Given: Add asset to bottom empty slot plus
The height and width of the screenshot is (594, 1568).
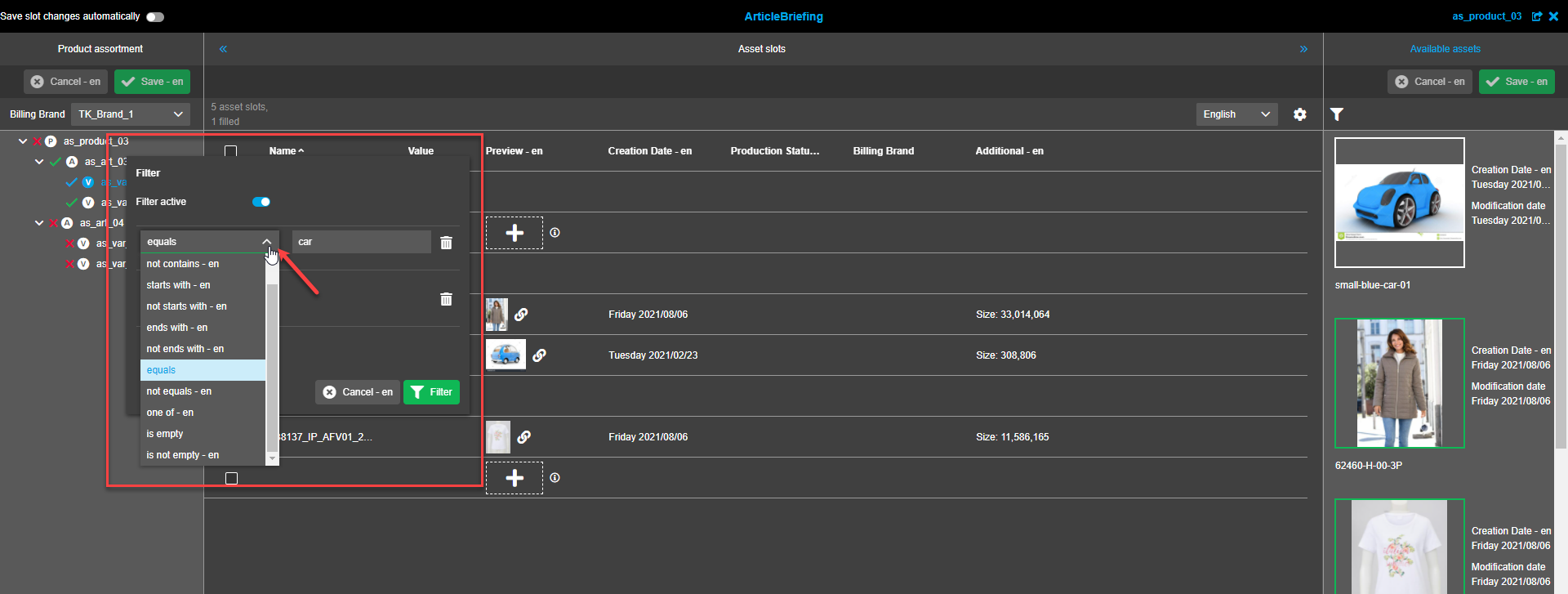Looking at the screenshot, I should (514, 478).
